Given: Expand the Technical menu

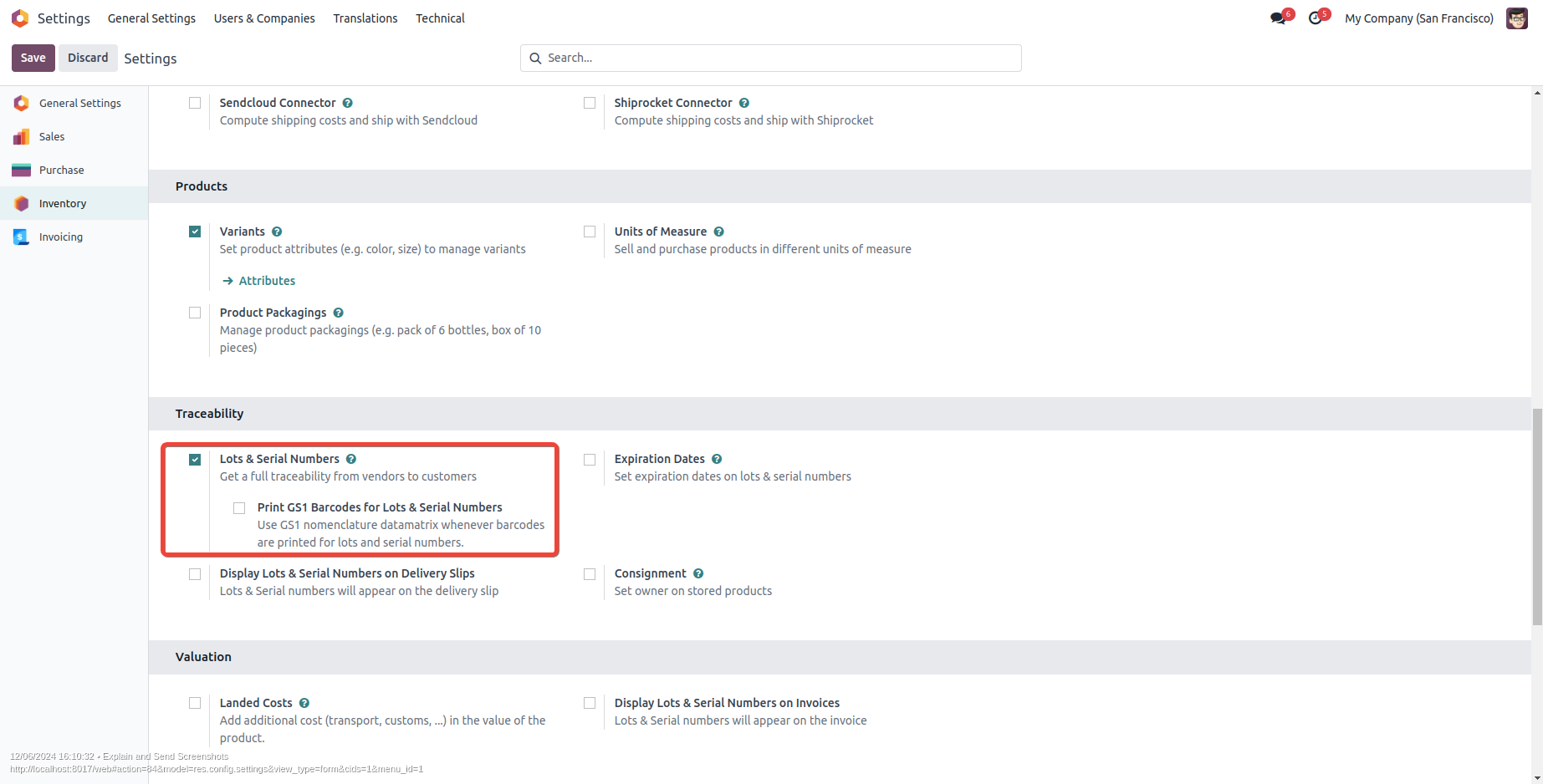Looking at the screenshot, I should point(440,18).
